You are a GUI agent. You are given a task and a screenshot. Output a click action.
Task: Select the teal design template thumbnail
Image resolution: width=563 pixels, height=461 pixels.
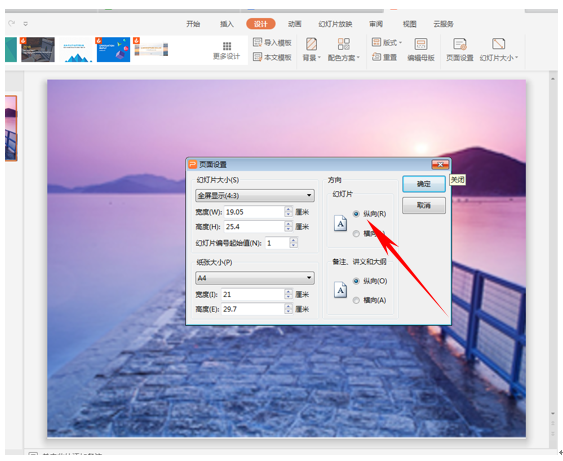[x=11, y=50]
